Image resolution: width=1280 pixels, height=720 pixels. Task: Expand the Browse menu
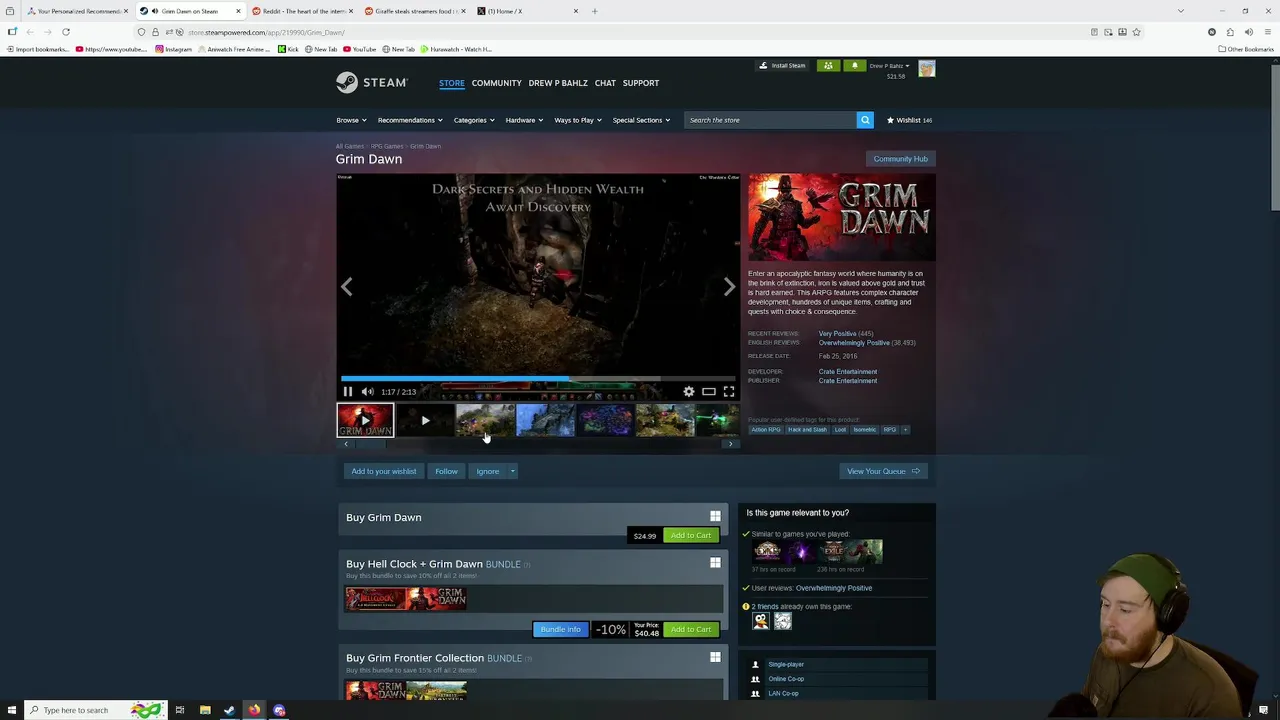(351, 120)
